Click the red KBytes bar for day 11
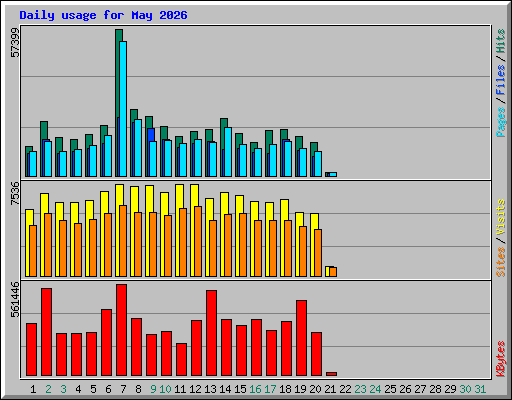 181,359
